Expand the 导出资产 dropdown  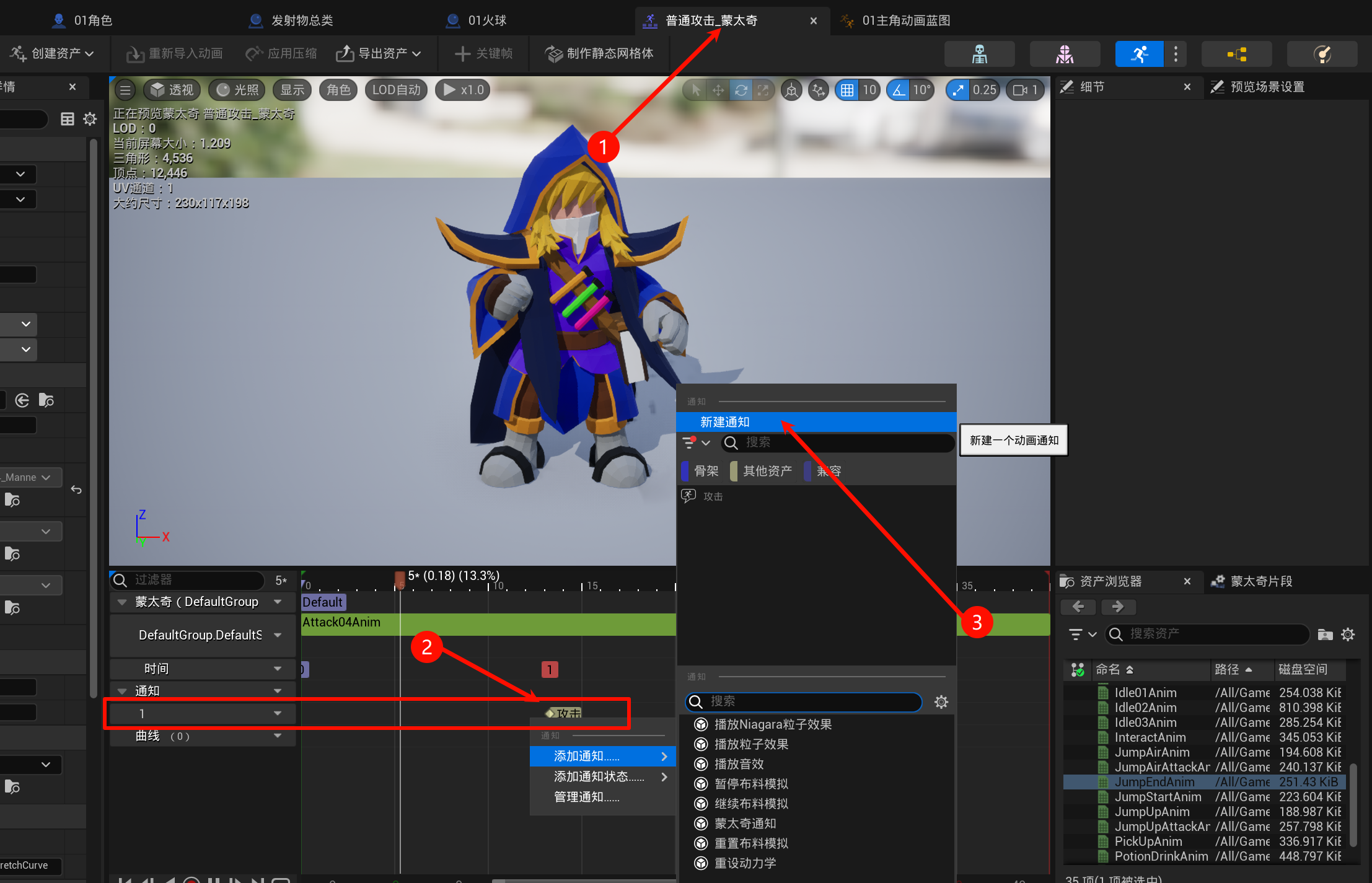pos(379,54)
